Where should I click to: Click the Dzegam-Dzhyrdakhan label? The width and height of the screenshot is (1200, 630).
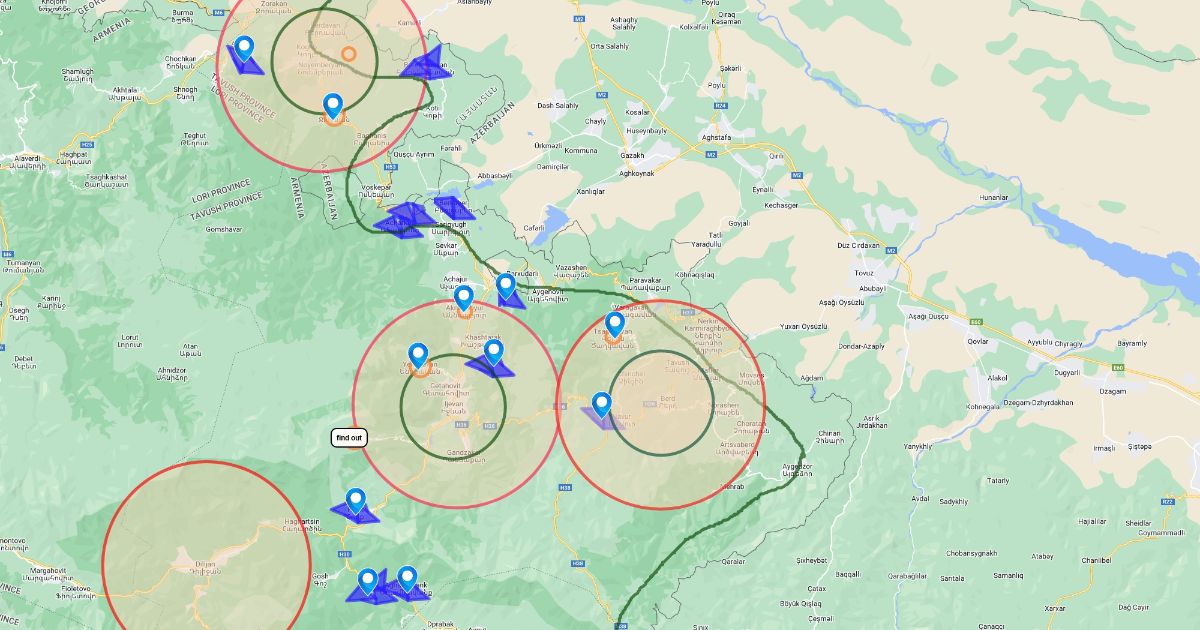point(1038,402)
